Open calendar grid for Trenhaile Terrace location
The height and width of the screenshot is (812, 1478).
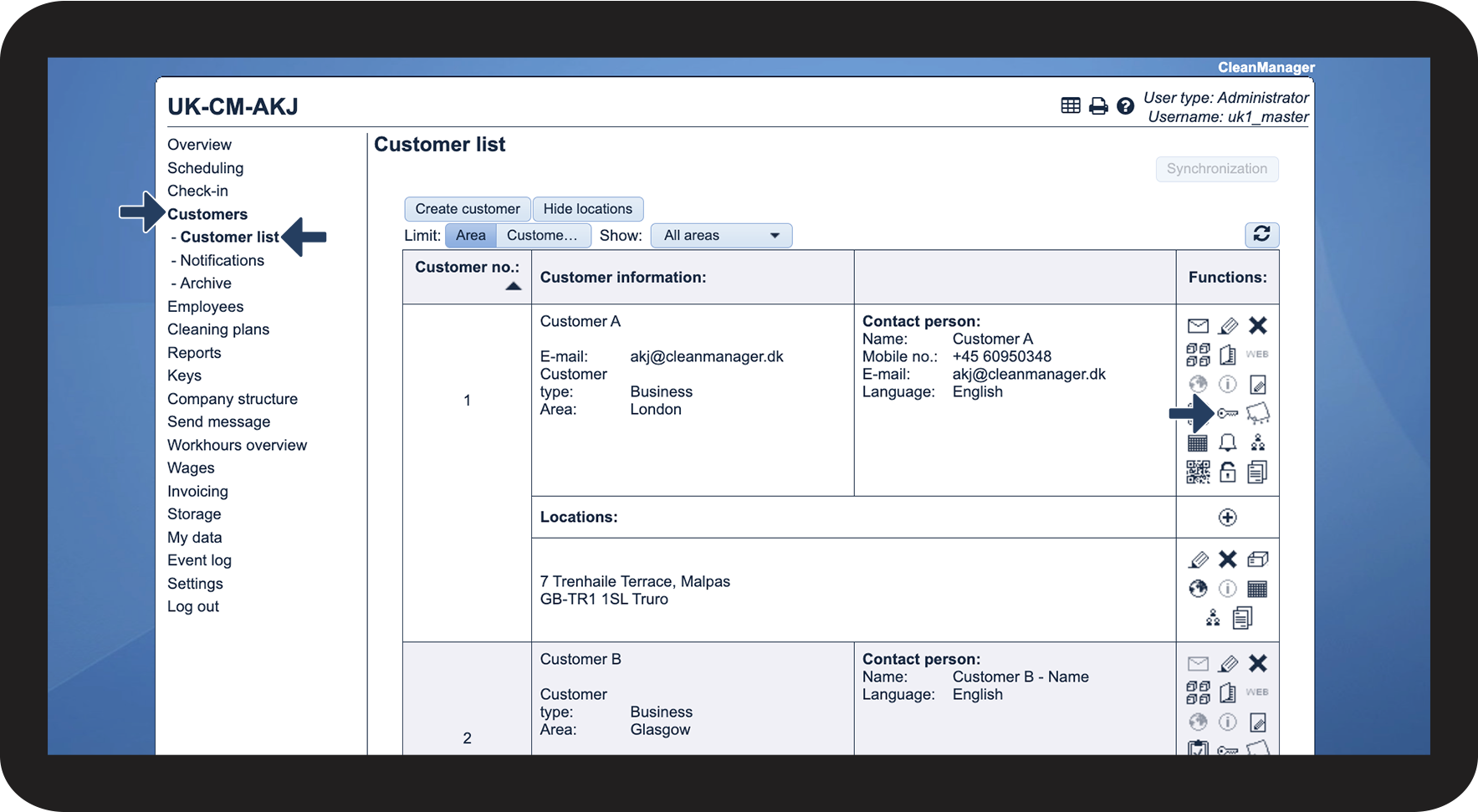(x=1257, y=589)
